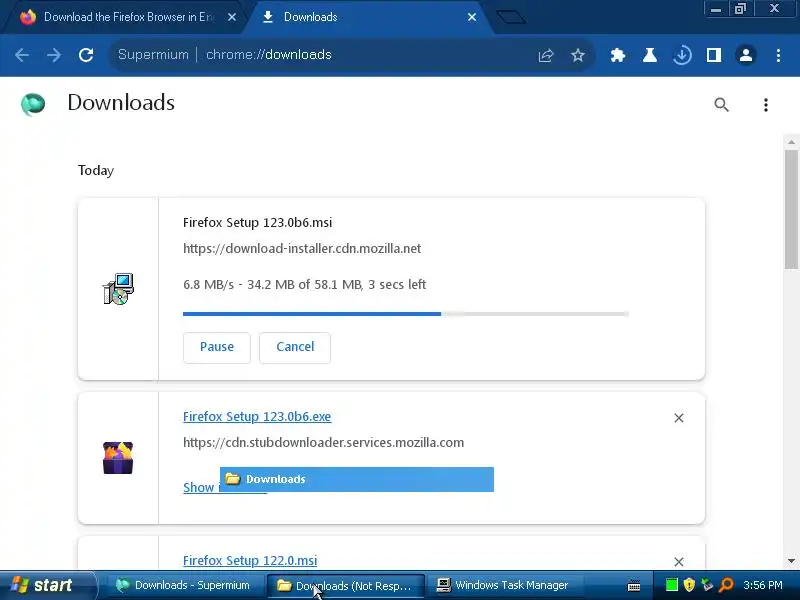
Task: Click the download-installer.cdn.mozilla.net URL text
Action: pyautogui.click(x=302, y=248)
